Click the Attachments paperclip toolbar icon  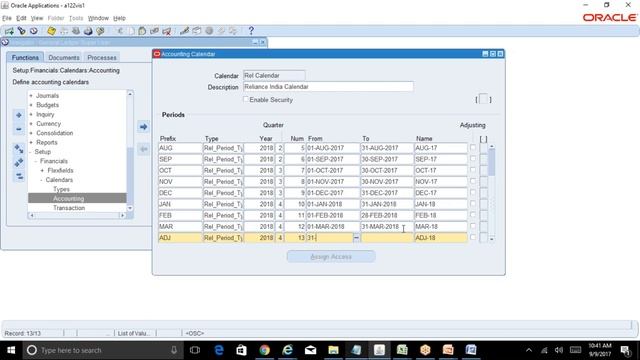point(221,31)
